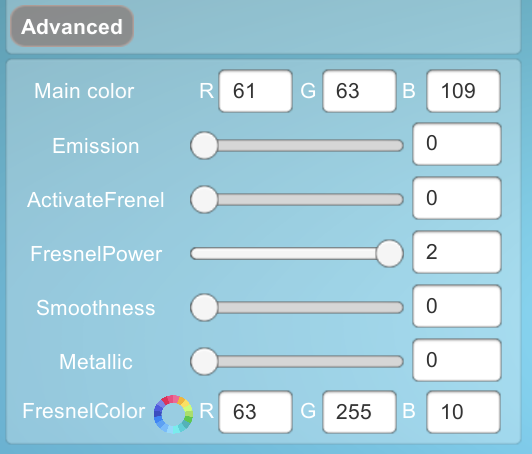Select the Main color B value field
The image size is (532, 454).
click(463, 91)
